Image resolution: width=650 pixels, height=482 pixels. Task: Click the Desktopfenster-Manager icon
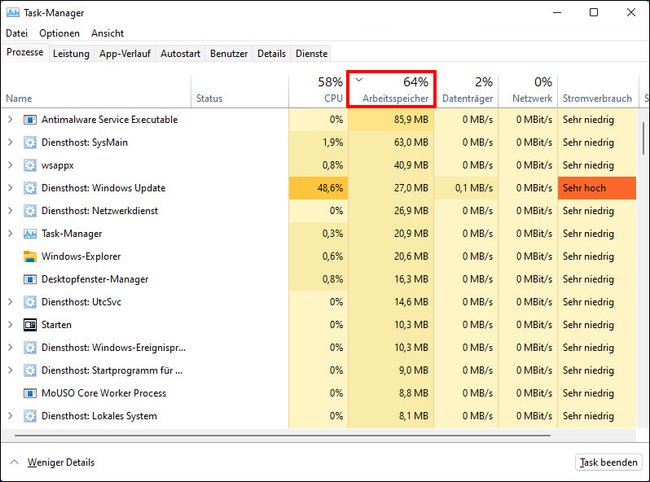click(30, 279)
